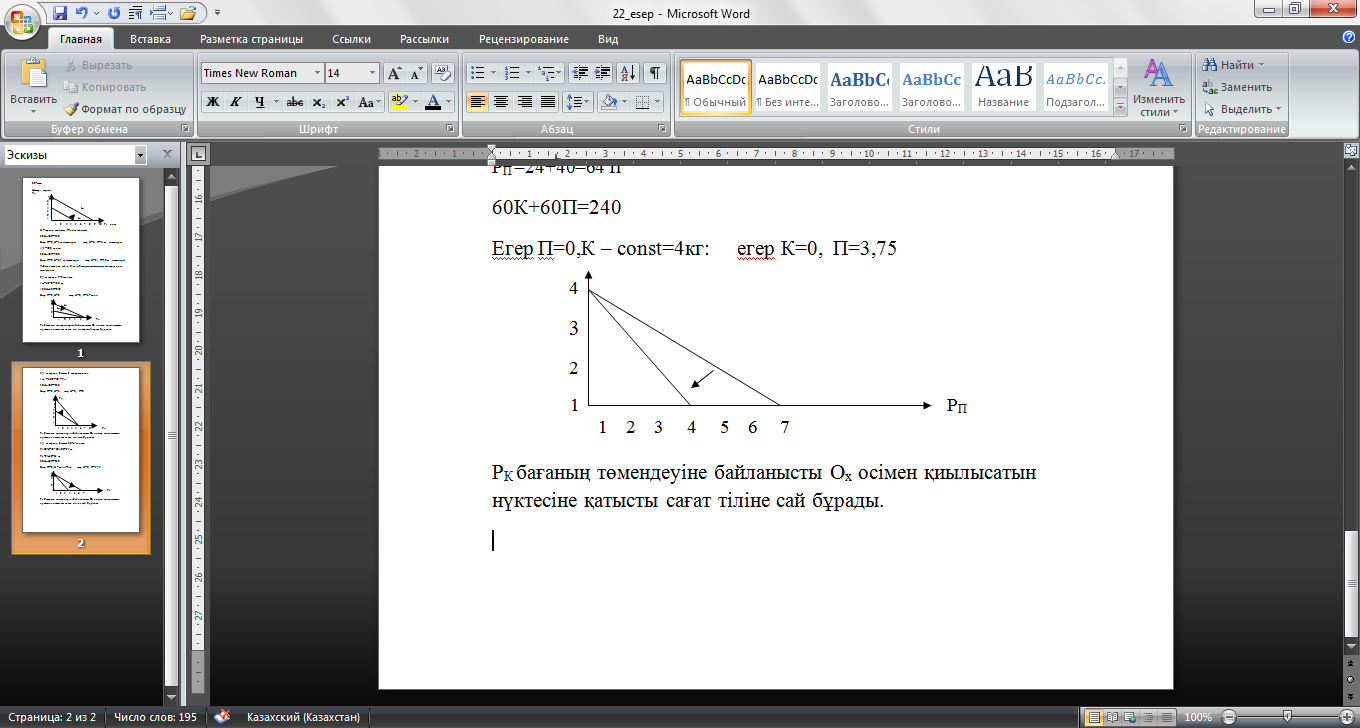Open font dialog launcher in Шрифт group
The height and width of the screenshot is (728, 1360).
coord(450,130)
